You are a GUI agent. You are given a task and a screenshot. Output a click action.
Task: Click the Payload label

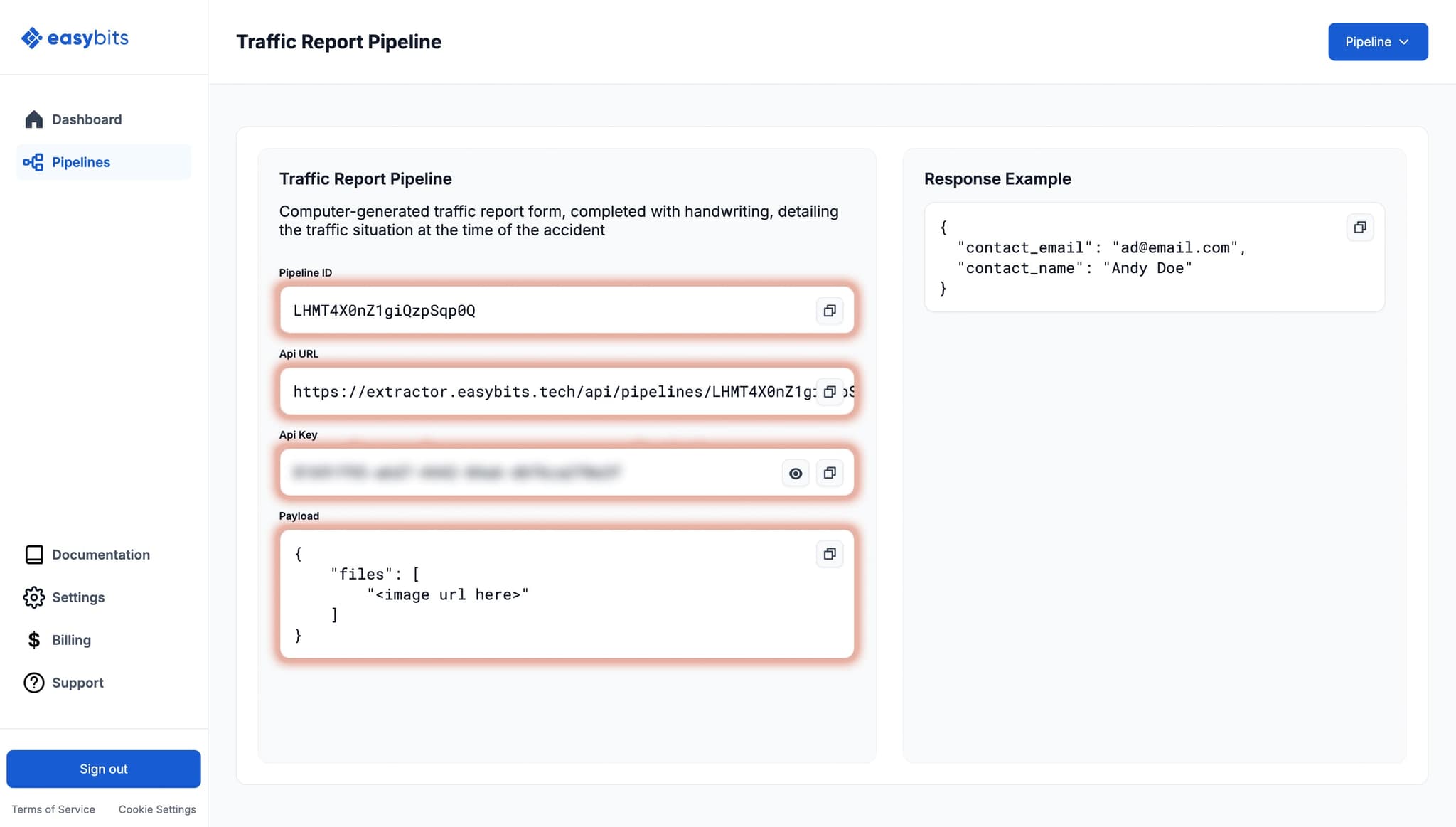(299, 516)
